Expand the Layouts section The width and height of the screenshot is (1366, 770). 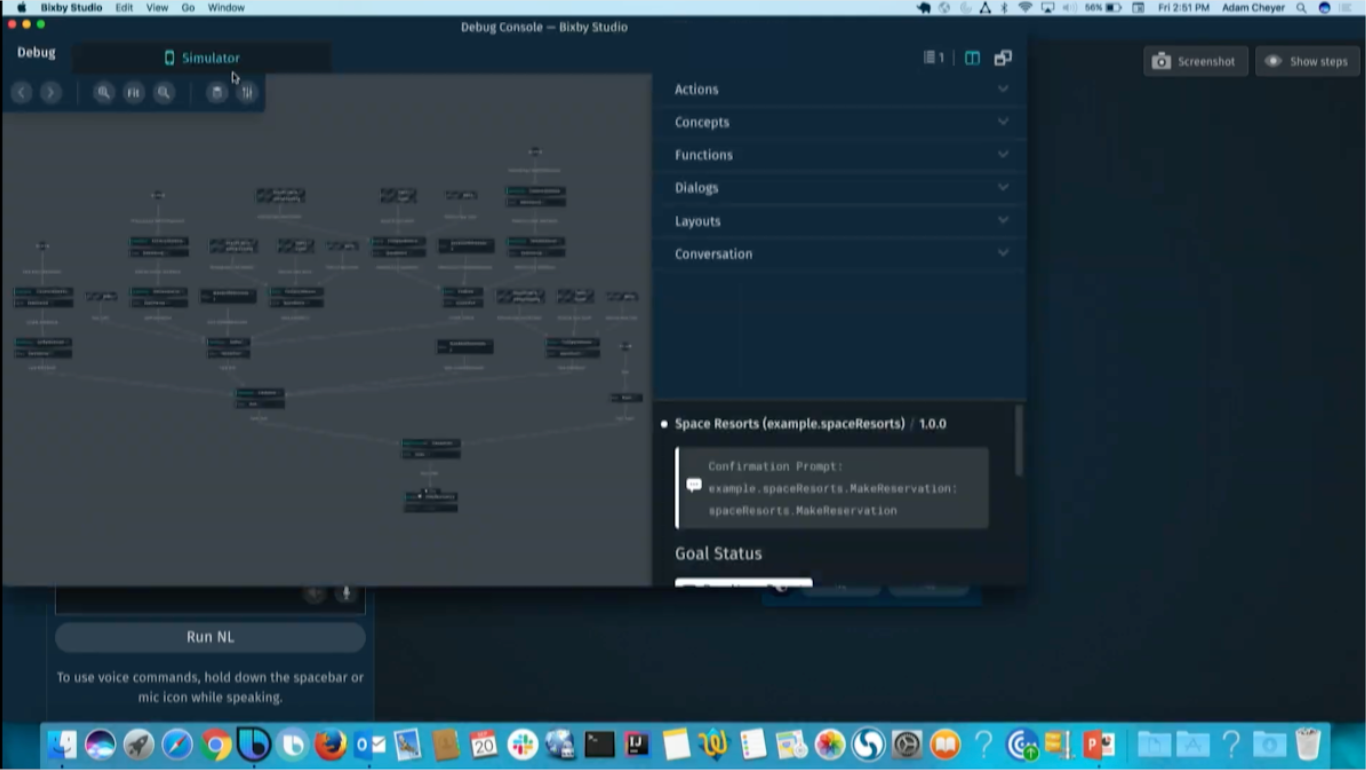(839, 221)
